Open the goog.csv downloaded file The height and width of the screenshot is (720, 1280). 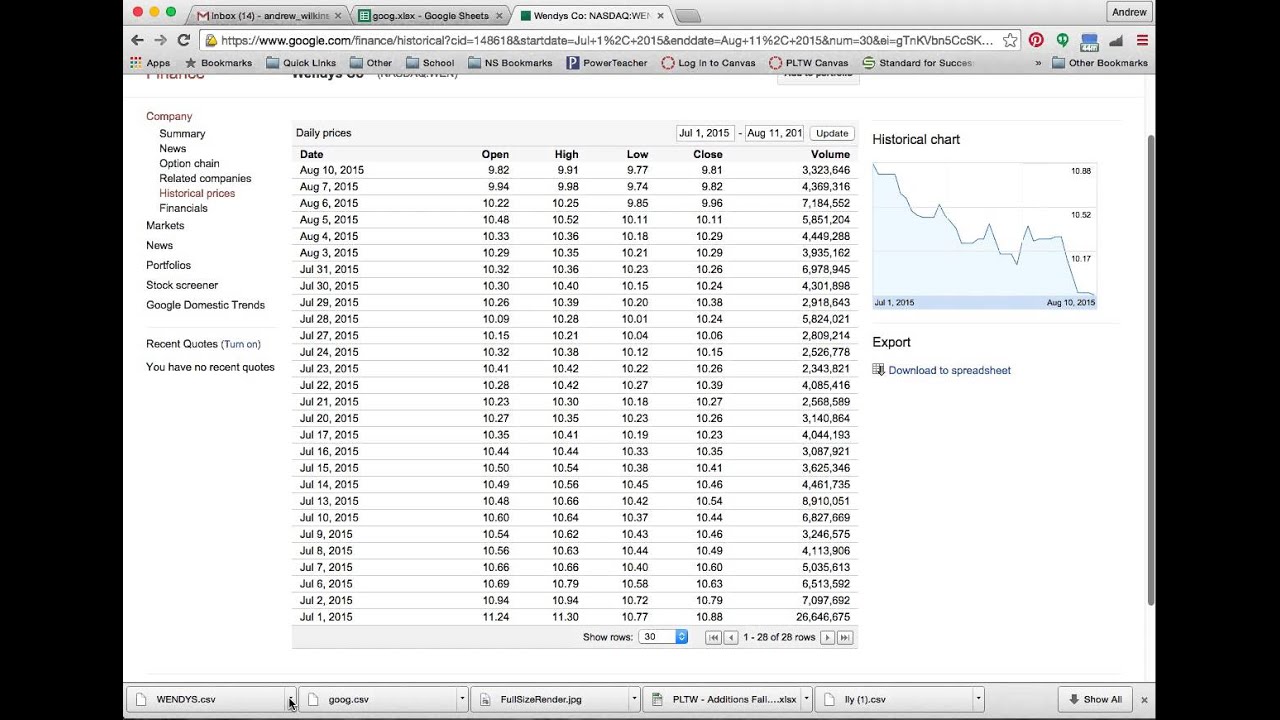pos(377,699)
